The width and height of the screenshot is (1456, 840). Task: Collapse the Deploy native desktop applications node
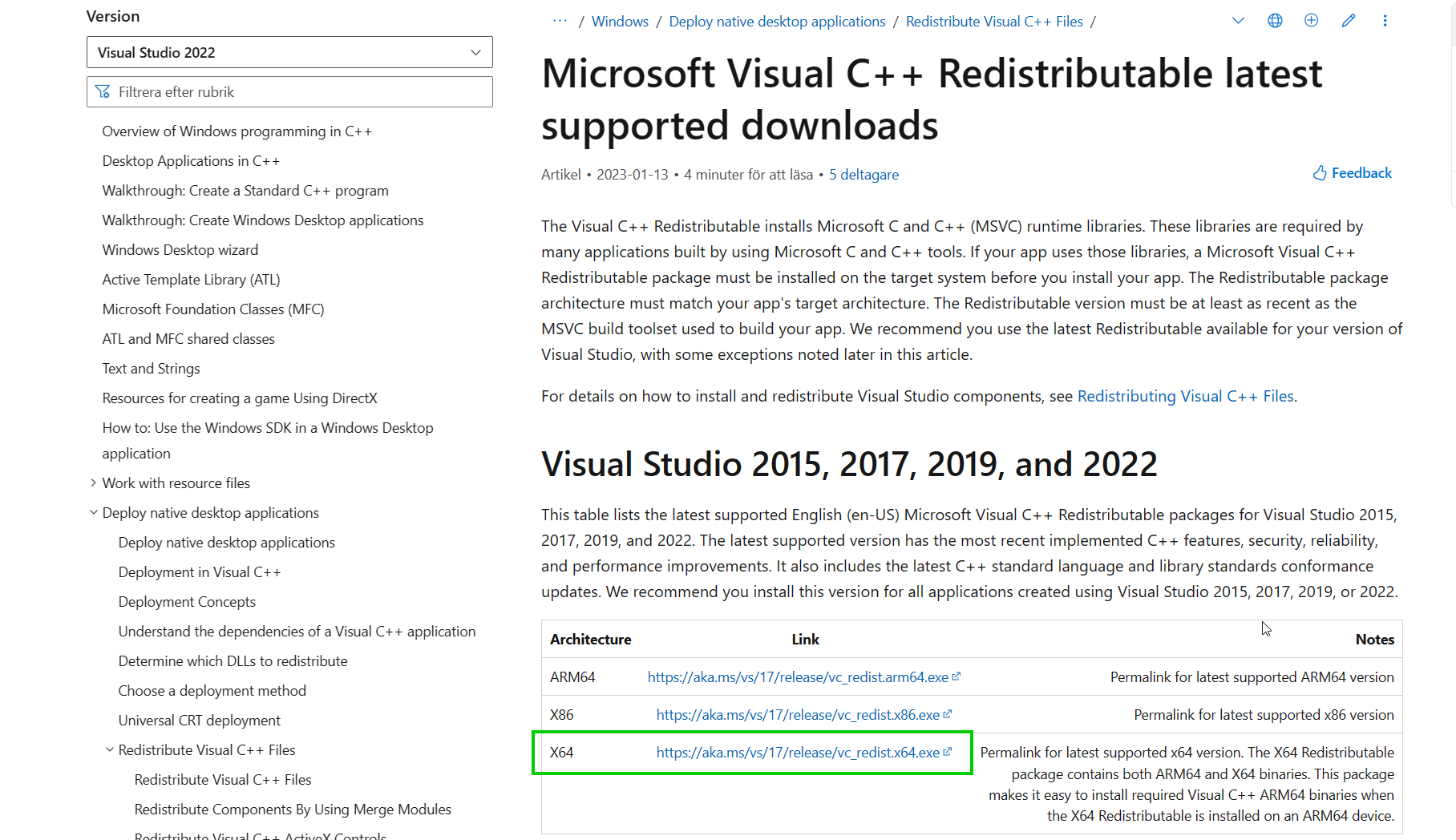[x=93, y=512]
